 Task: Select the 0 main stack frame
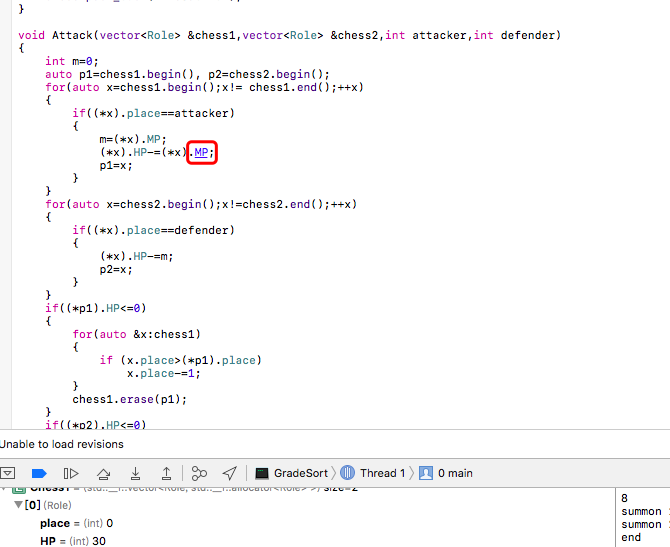click(x=455, y=473)
